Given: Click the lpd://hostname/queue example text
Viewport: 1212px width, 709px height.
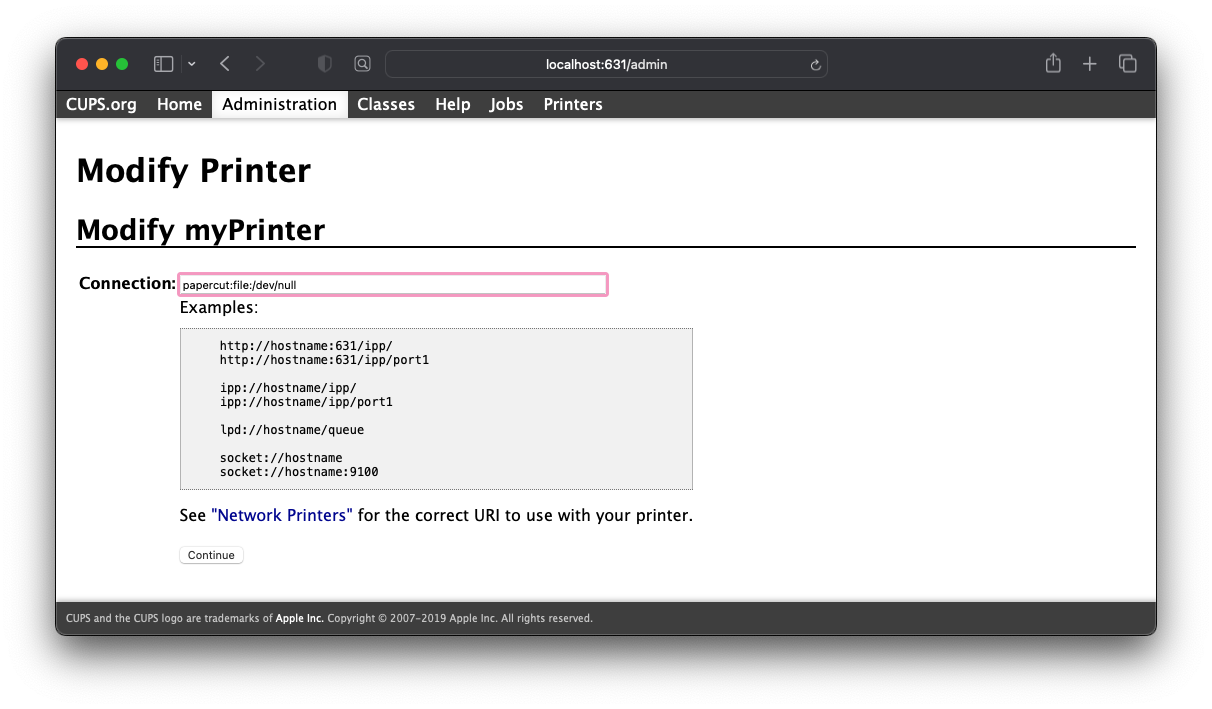Looking at the screenshot, I should click(x=292, y=430).
